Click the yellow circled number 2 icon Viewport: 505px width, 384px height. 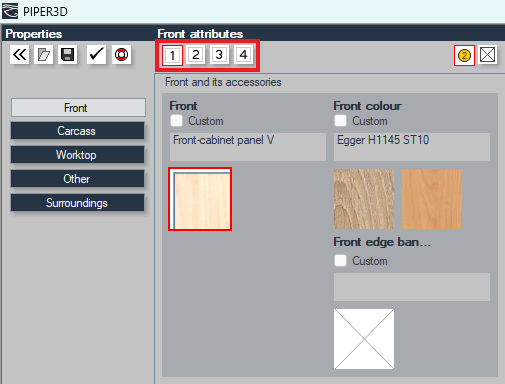pos(464,55)
